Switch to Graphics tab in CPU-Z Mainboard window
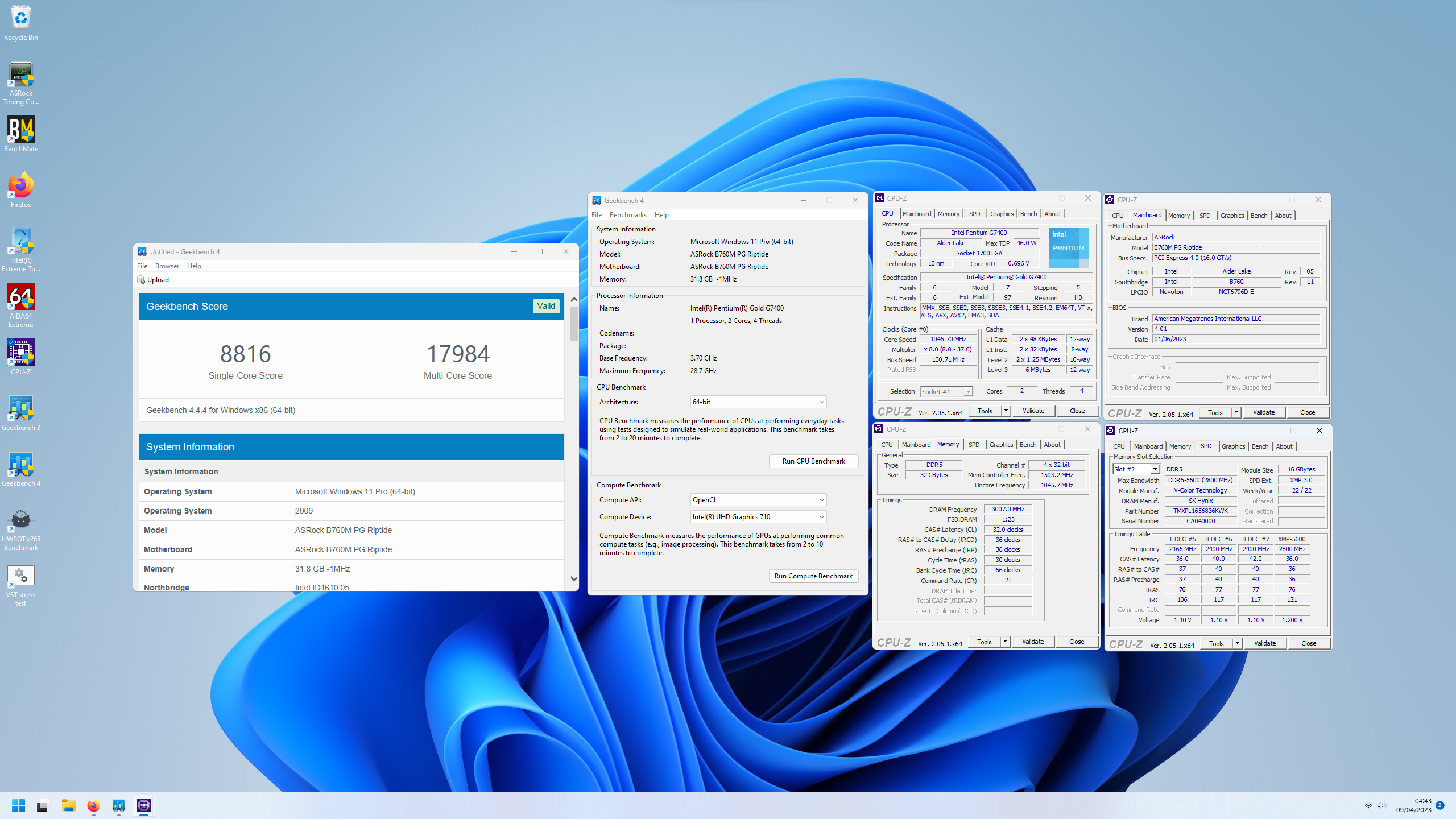 click(1232, 216)
